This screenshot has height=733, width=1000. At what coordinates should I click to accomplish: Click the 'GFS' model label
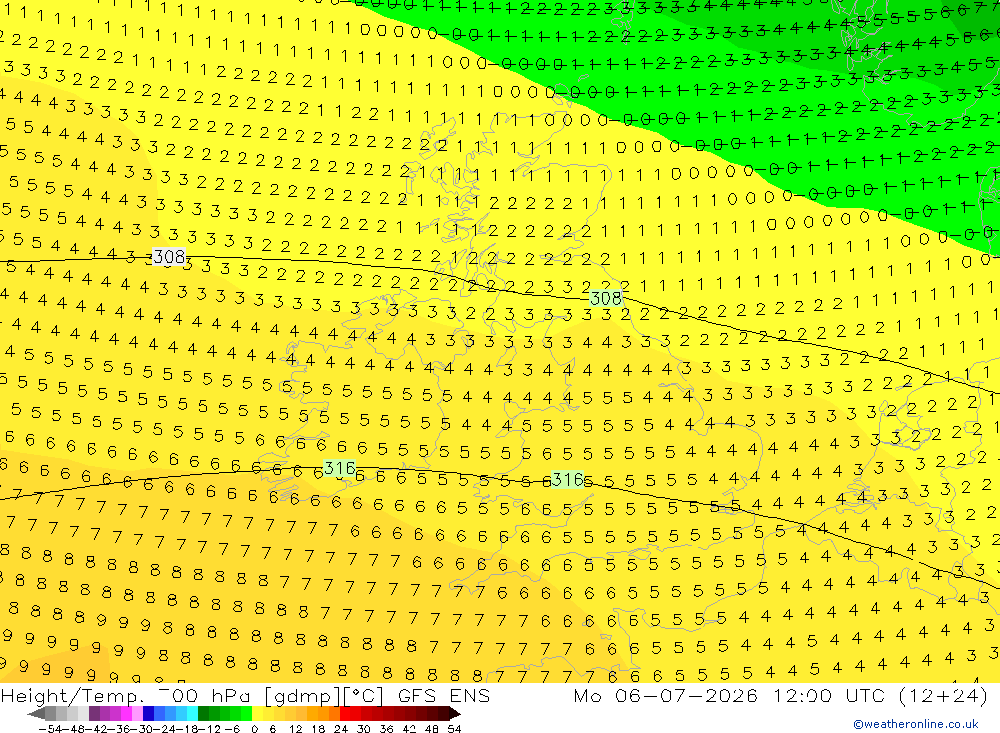pyautogui.click(x=417, y=696)
